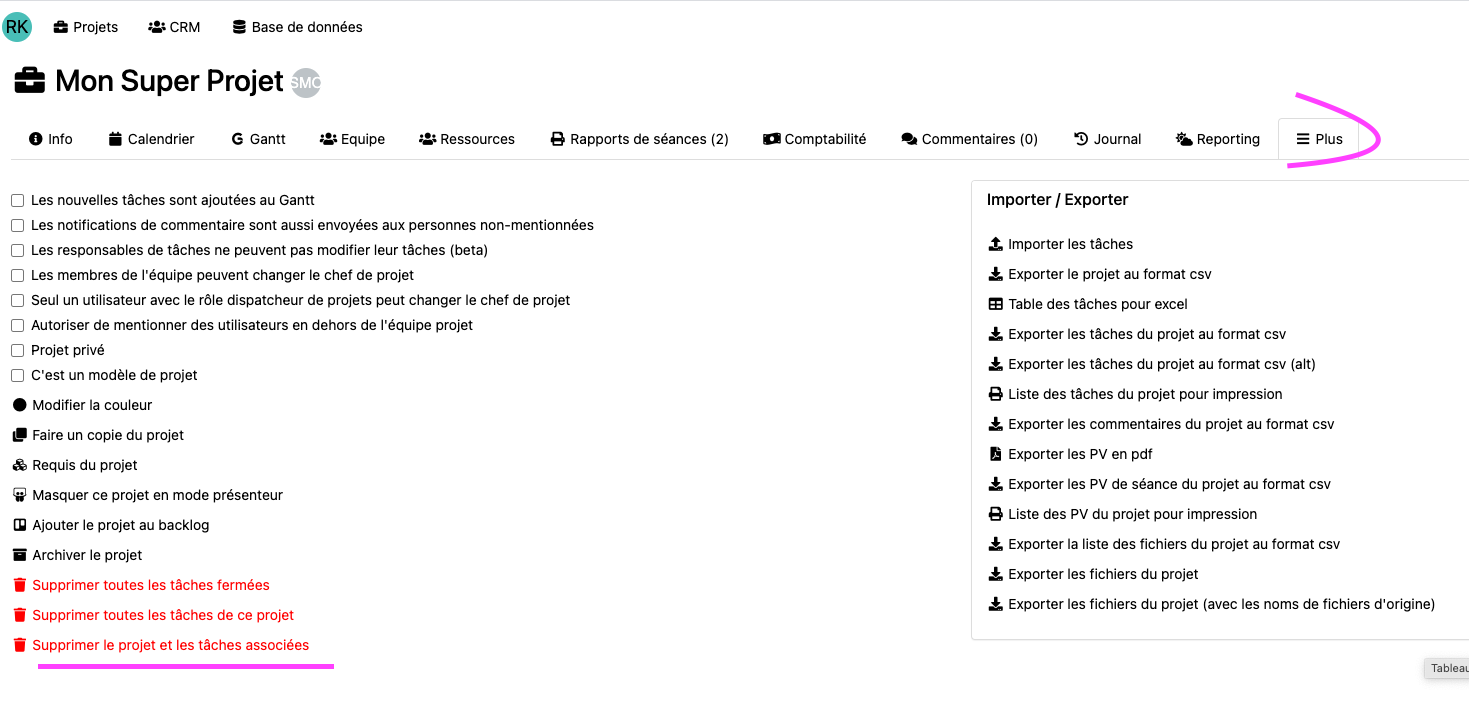Click 'Exporter le projet au format csv' link
Image resolution: width=1469 pixels, height=722 pixels.
tap(1109, 274)
